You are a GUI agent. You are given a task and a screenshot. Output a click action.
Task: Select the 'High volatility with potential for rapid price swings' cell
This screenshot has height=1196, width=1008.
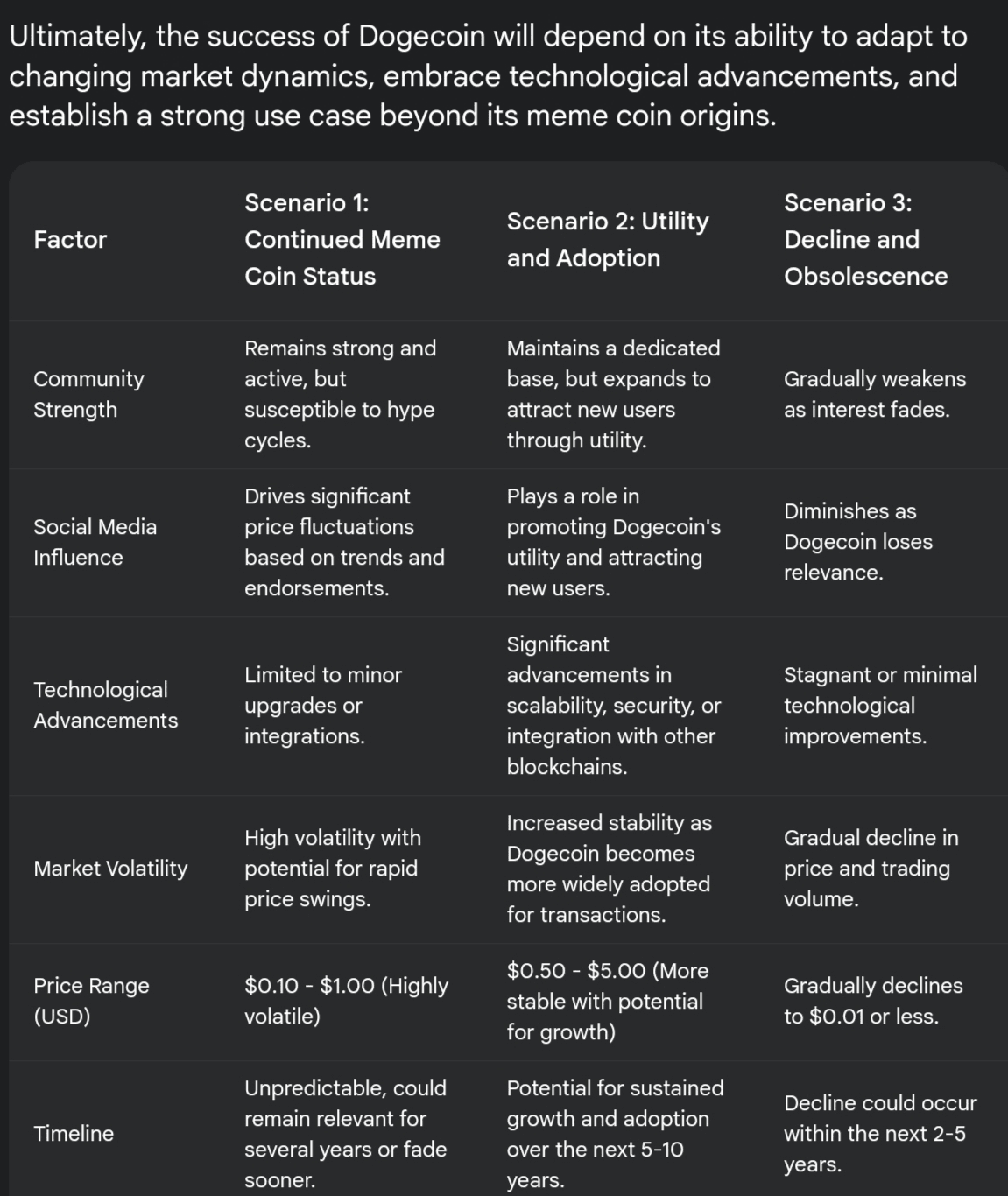pyautogui.click(x=332, y=868)
